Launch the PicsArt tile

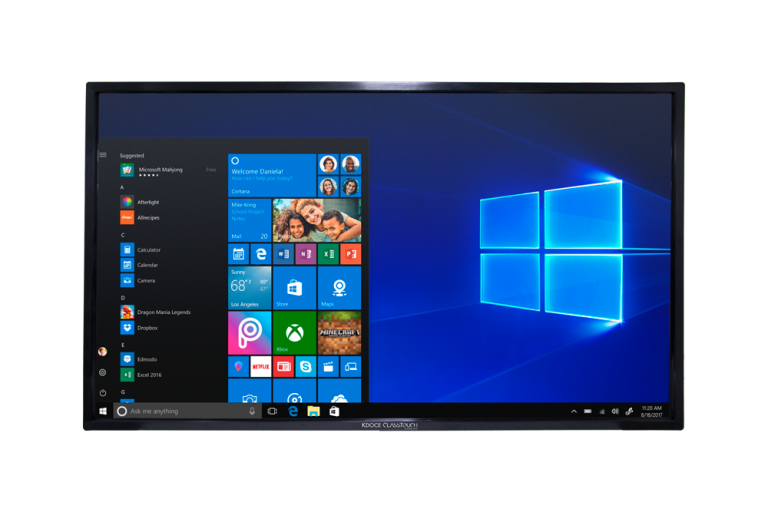[x=249, y=333]
